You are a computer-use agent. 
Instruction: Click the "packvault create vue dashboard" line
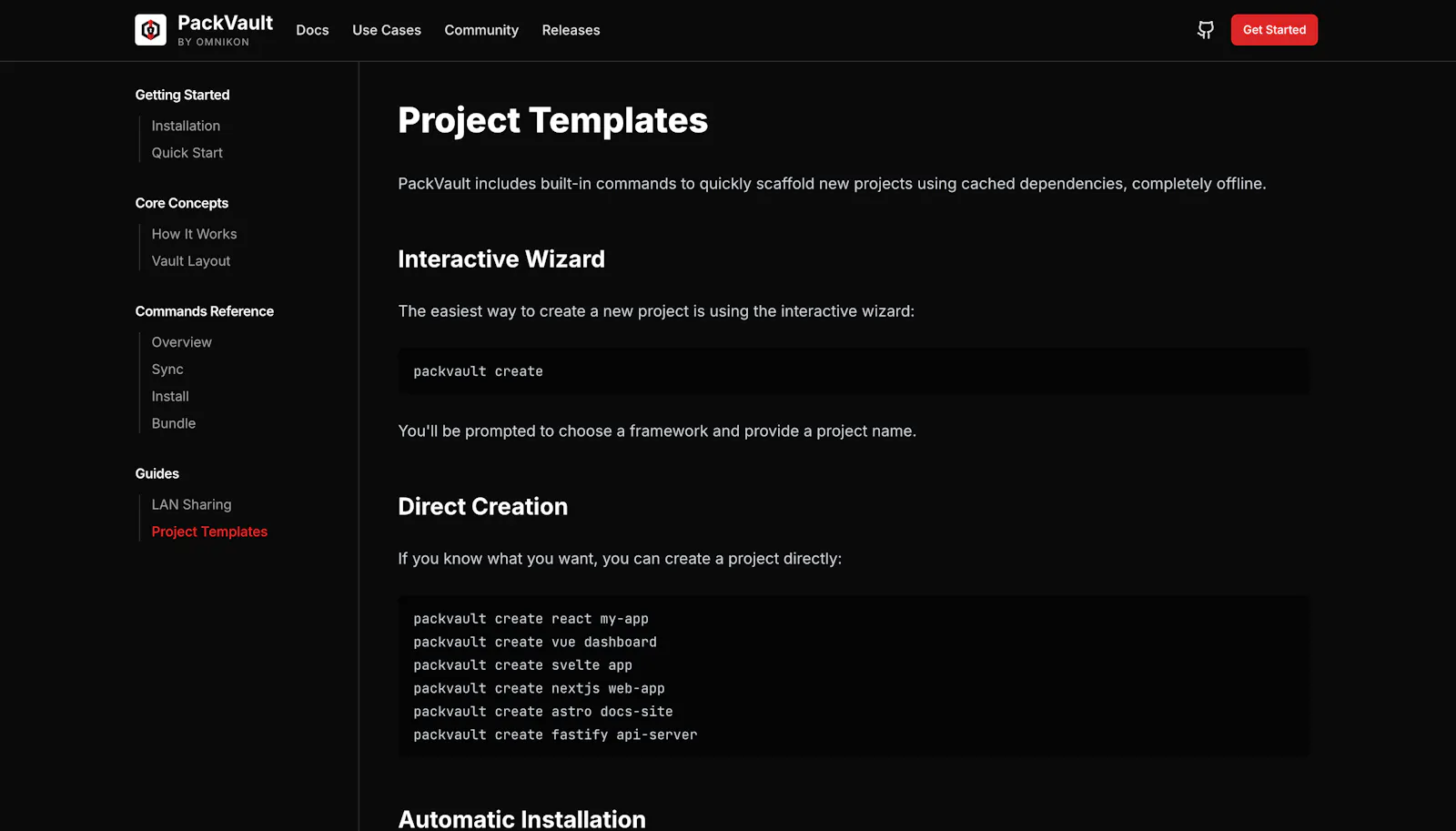tap(535, 642)
